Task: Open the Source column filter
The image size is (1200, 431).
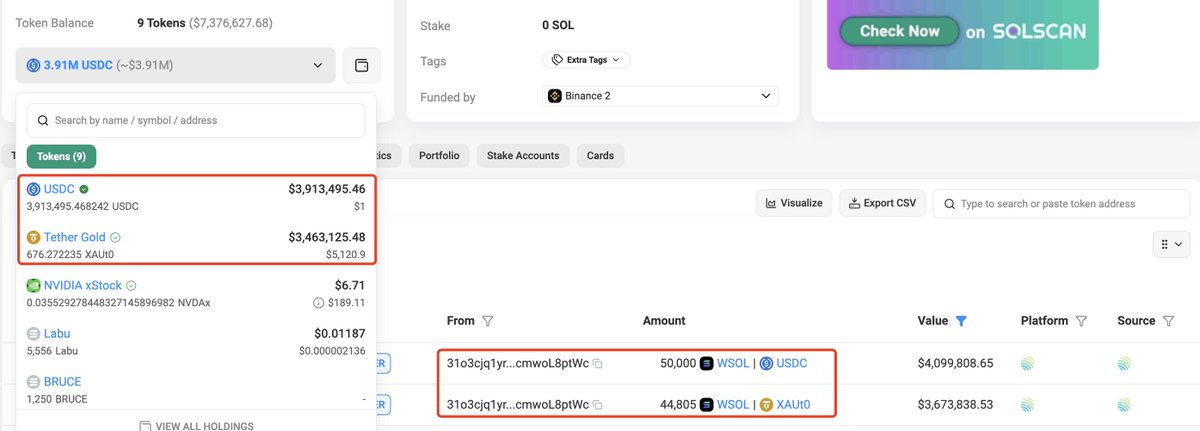Action: [x=1165, y=321]
